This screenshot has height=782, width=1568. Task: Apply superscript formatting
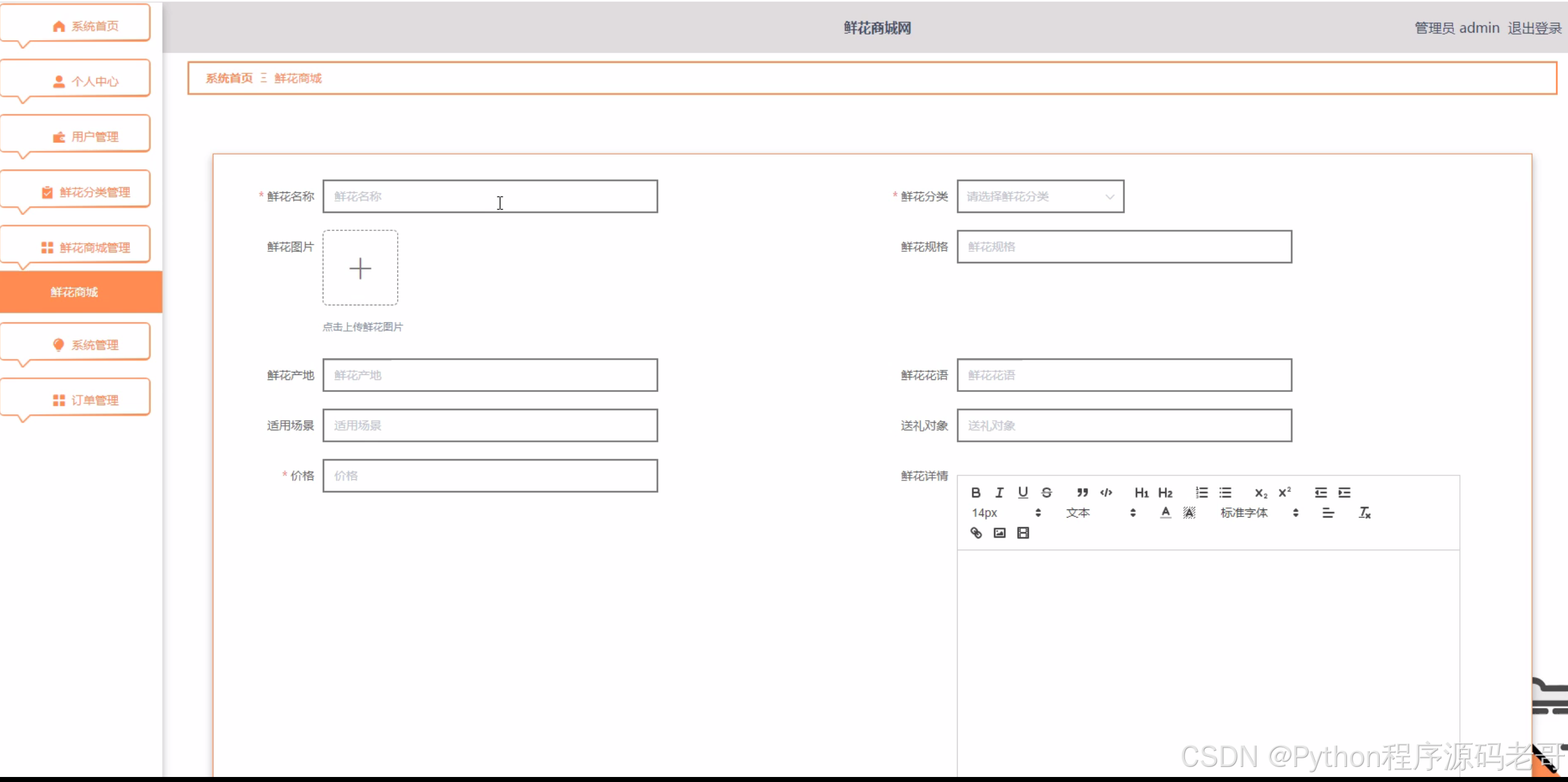pos(1285,492)
